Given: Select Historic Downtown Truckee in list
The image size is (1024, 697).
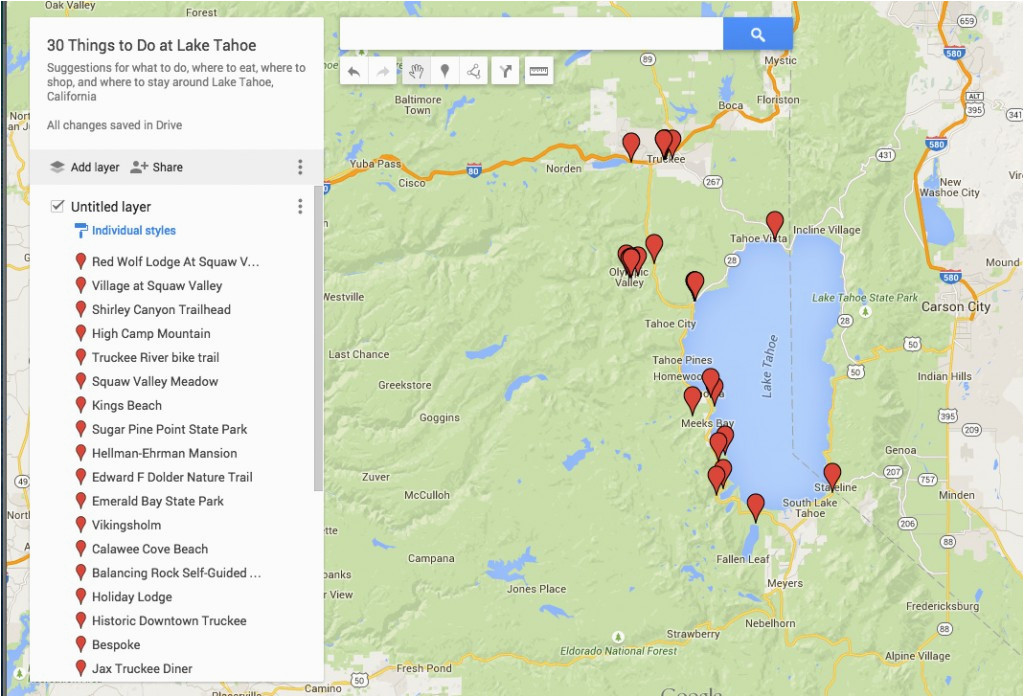Looking at the screenshot, I should click(169, 621).
